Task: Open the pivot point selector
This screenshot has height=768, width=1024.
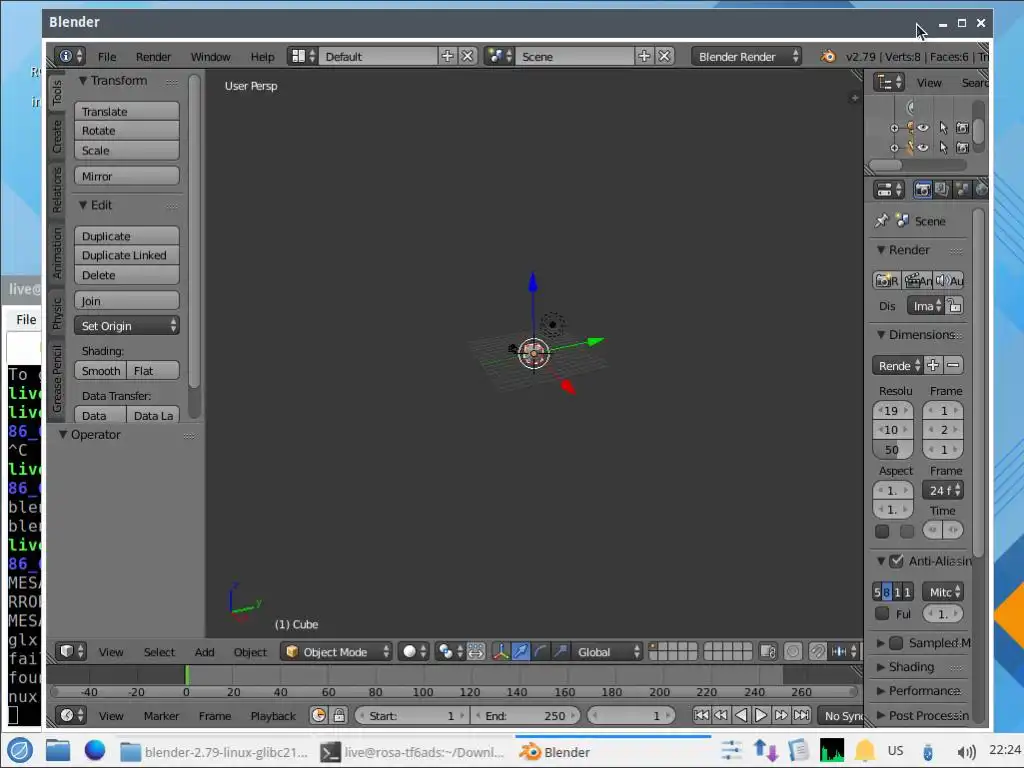Action: (x=450, y=651)
